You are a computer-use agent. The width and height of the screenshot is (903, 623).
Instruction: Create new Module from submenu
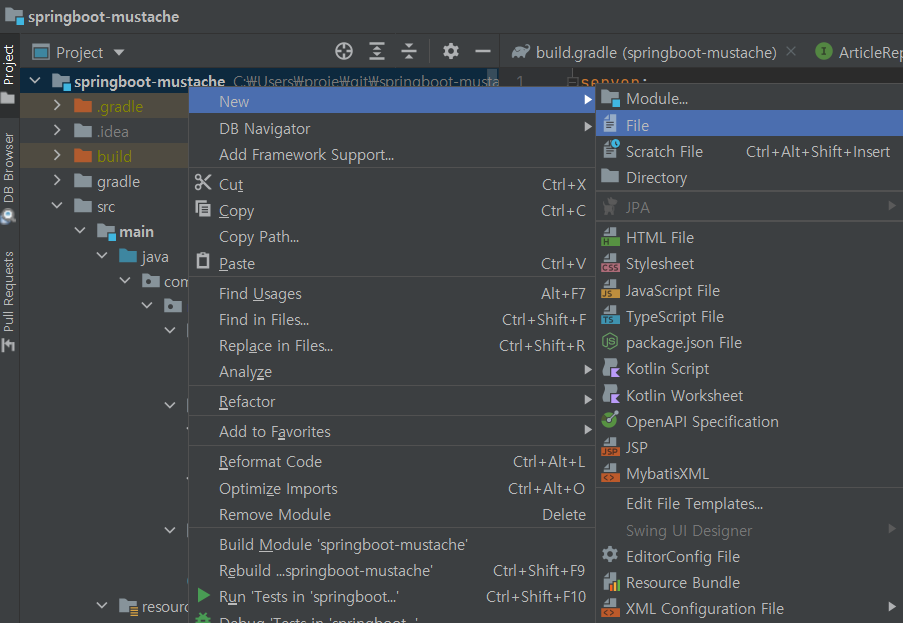(749, 98)
